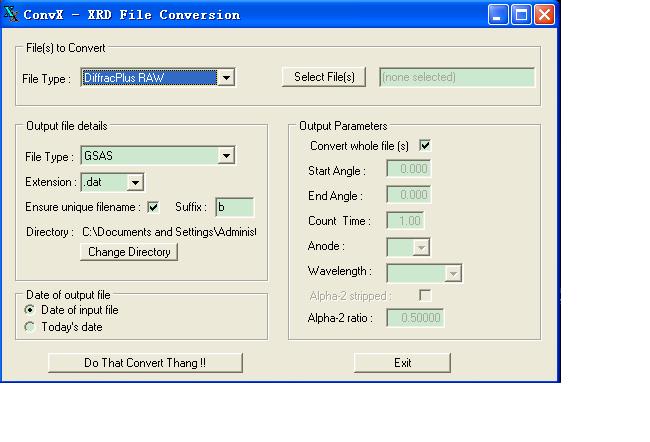This screenshot has height=442, width=650.
Task: Select the Today's date radio button
Action: click(x=29, y=327)
